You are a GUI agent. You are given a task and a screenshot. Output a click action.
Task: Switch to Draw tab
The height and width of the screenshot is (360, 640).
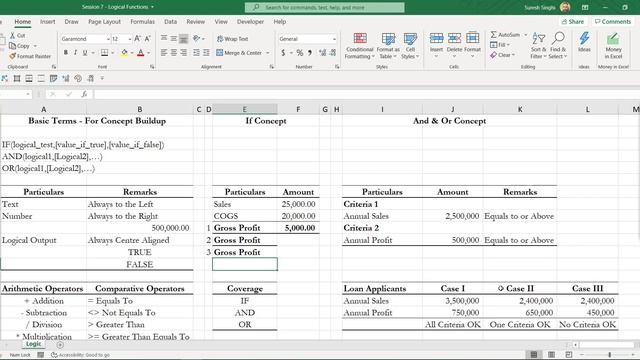click(71, 22)
